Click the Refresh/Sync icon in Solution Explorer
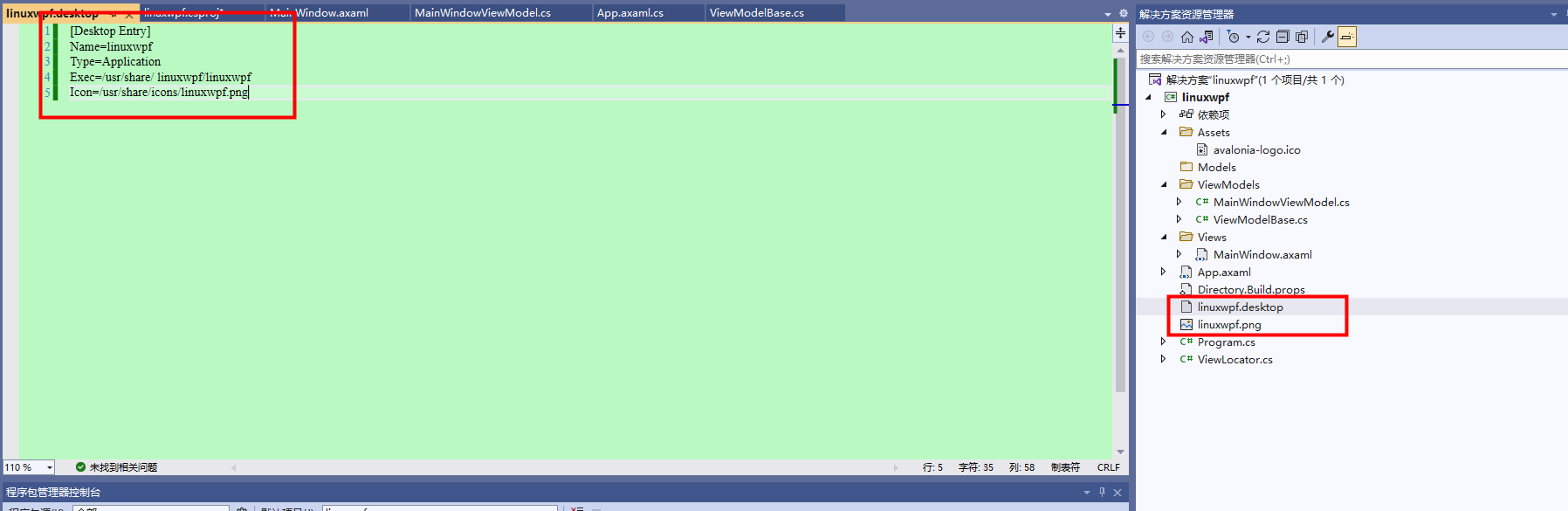Screen dimensions: 1568x511 click(1263, 37)
